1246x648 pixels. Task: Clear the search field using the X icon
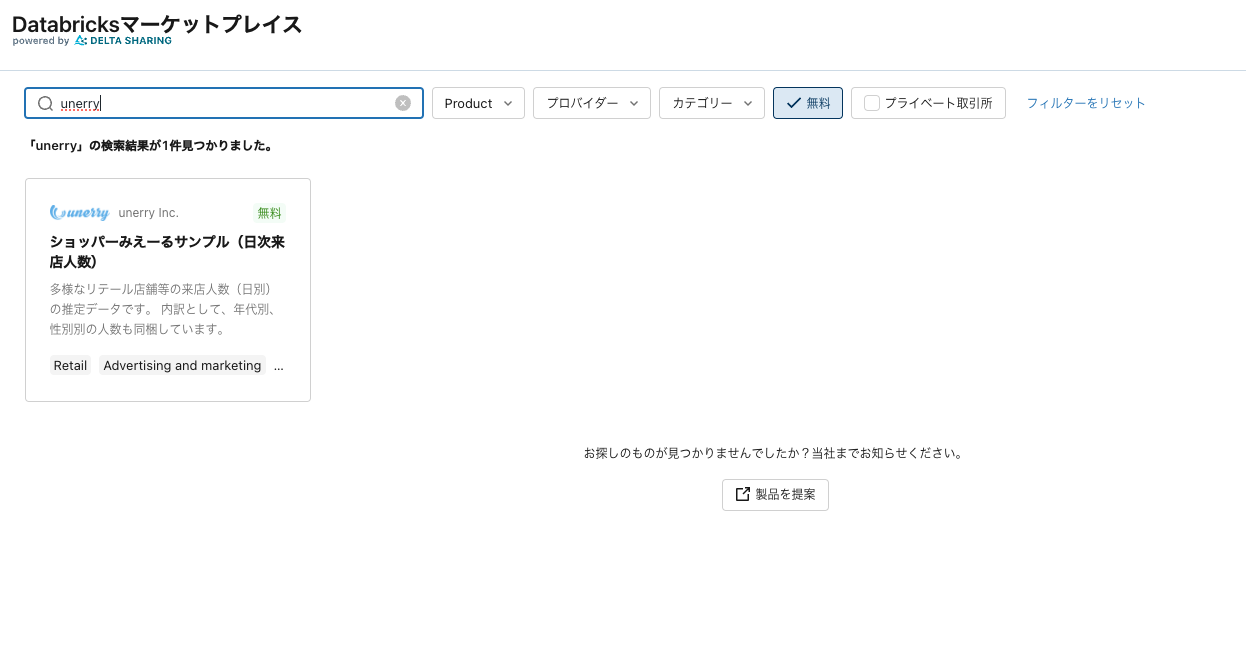click(x=403, y=103)
